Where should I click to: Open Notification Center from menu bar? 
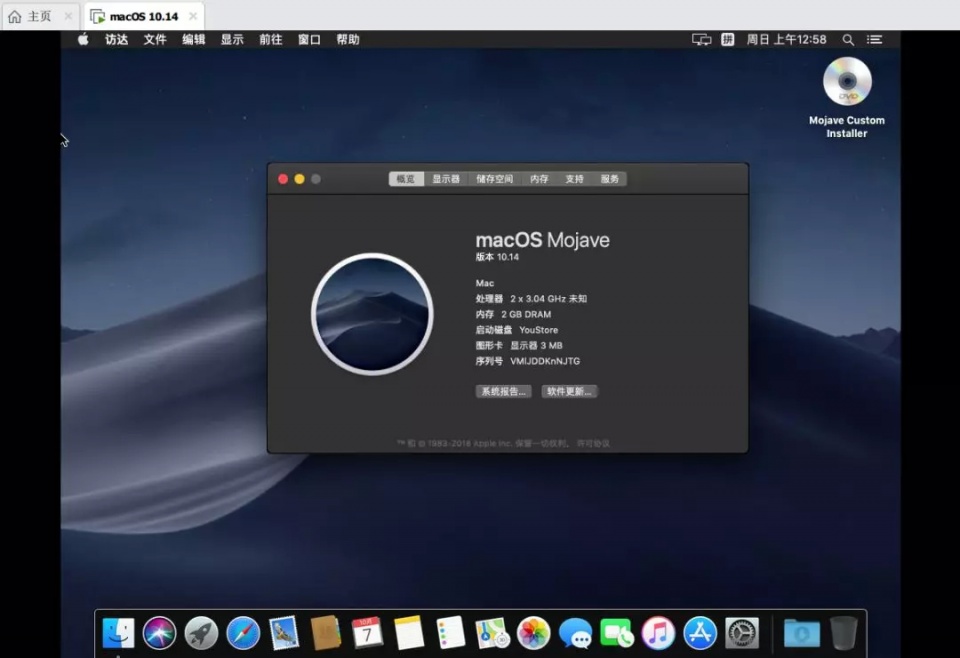[874, 40]
